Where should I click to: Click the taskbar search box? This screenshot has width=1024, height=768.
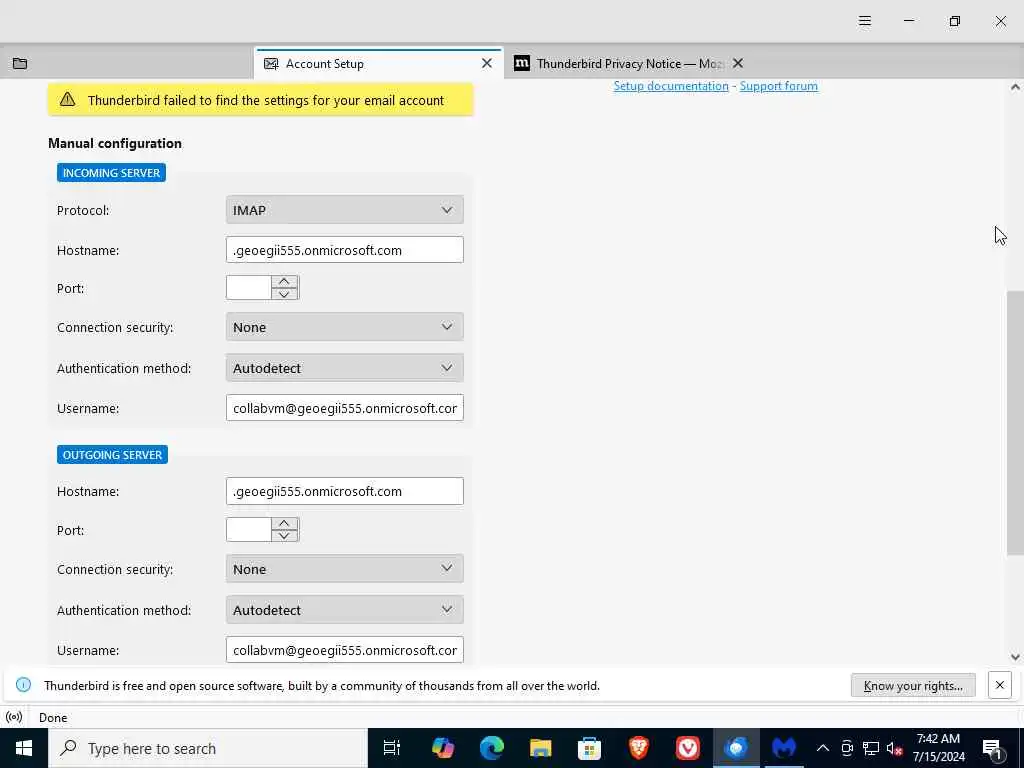[x=208, y=748]
